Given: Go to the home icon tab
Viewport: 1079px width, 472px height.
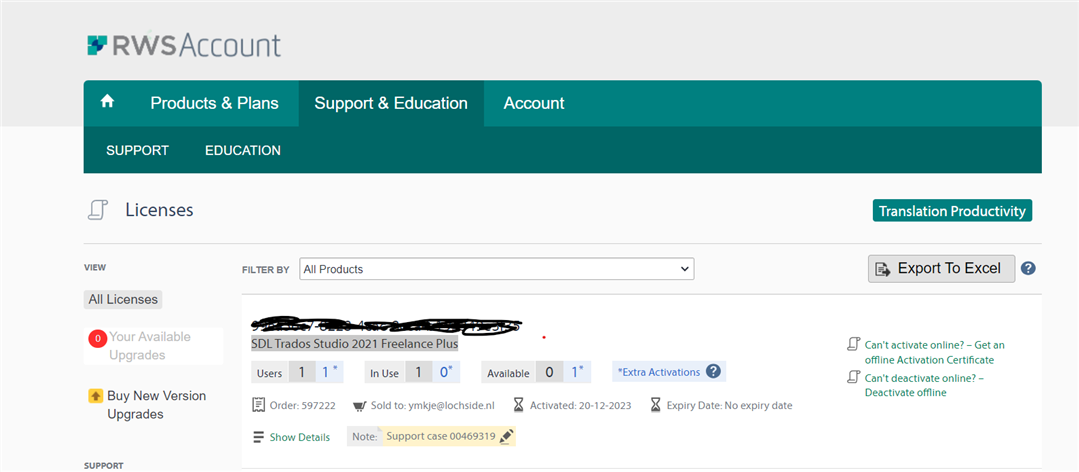Looking at the screenshot, I should 107,102.
